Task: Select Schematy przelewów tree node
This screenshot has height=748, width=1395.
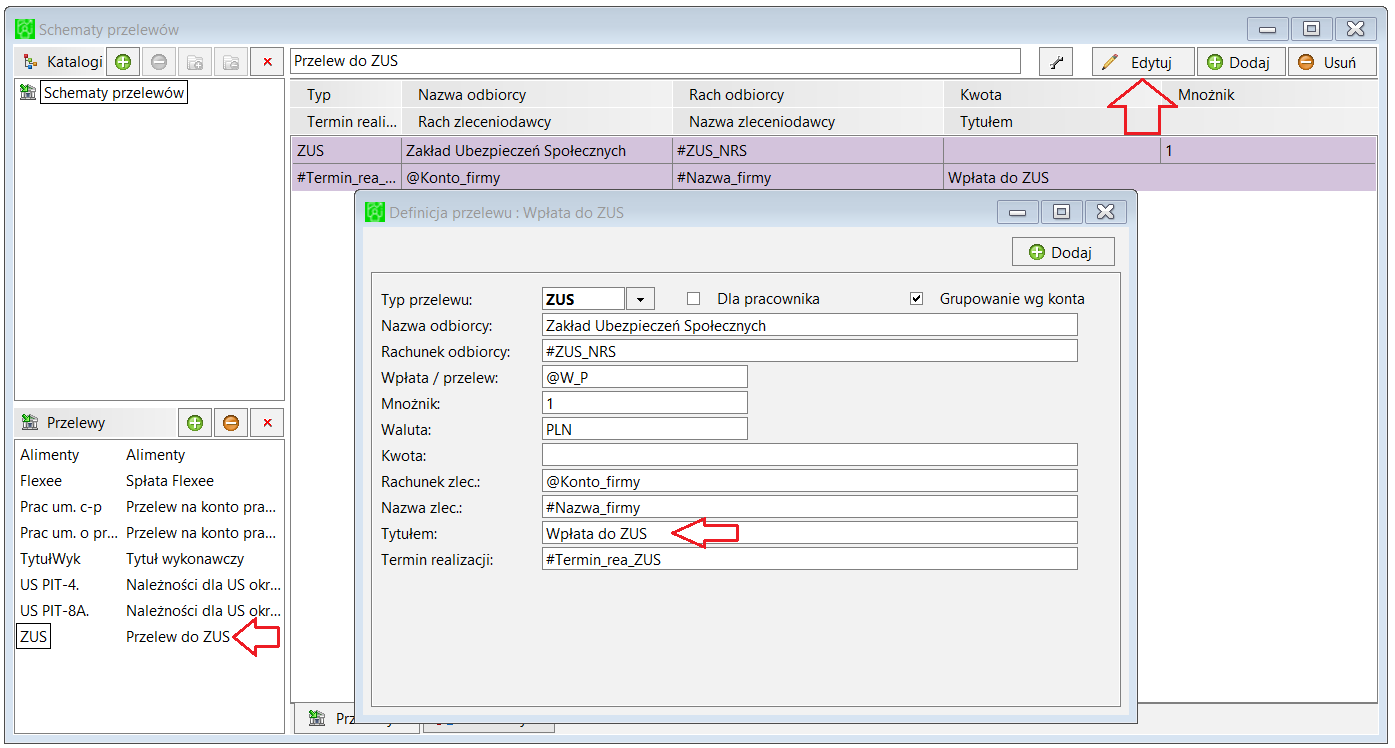Action: click(114, 93)
